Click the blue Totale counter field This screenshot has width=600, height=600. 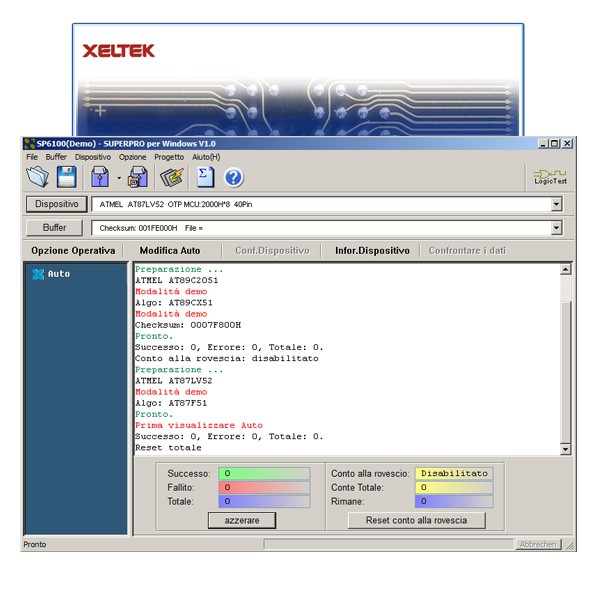pos(264,501)
